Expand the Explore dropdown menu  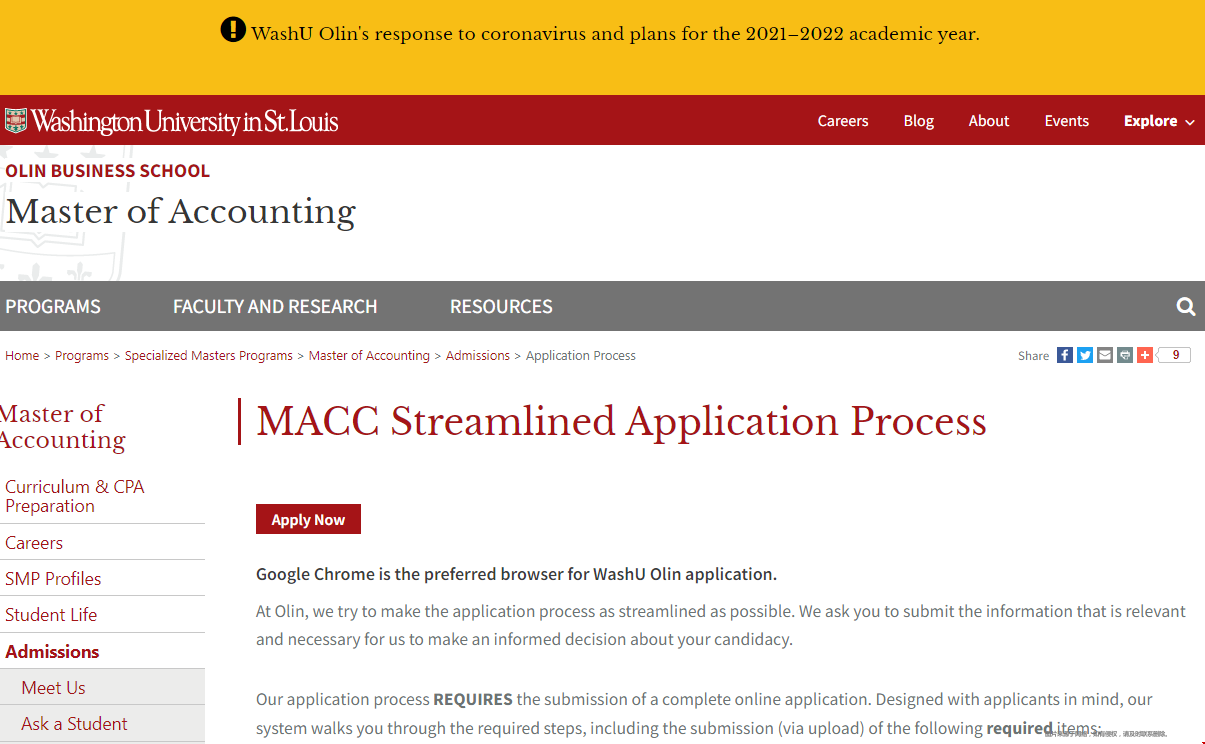click(1159, 121)
